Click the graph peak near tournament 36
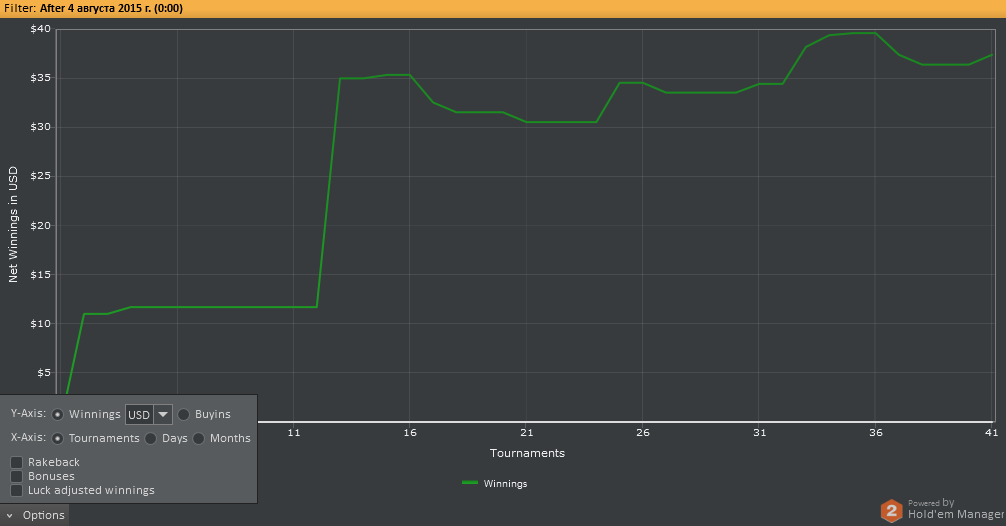This screenshot has height=526, width=1006. point(864,33)
